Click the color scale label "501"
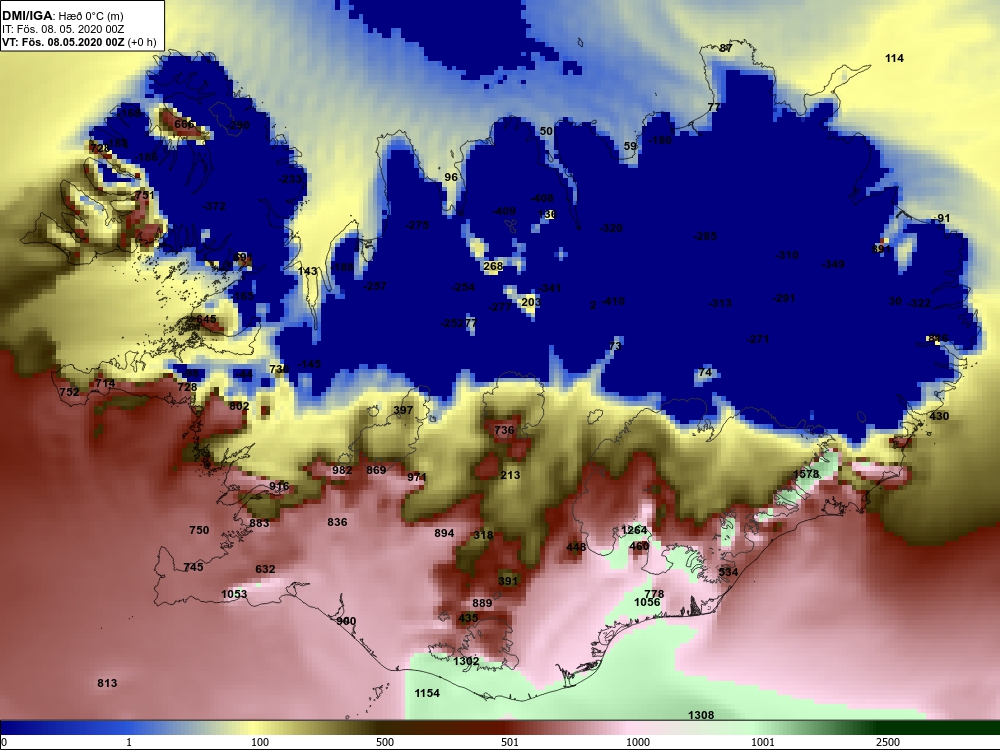 tap(510, 742)
